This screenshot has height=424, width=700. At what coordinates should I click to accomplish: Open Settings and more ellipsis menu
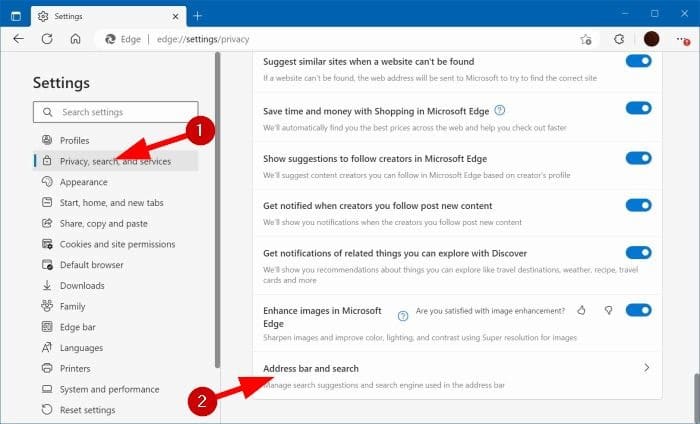coord(683,40)
